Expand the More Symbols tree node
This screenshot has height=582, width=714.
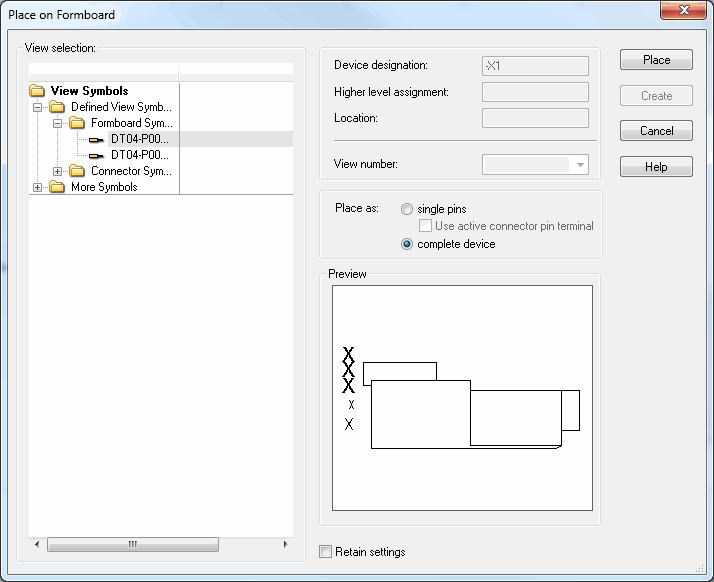38,187
